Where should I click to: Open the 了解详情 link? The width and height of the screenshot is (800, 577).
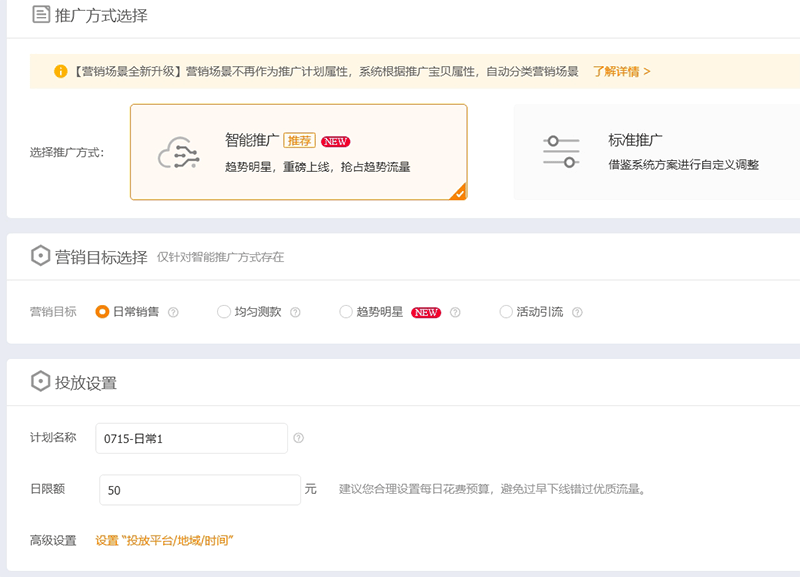tap(621, 72)
